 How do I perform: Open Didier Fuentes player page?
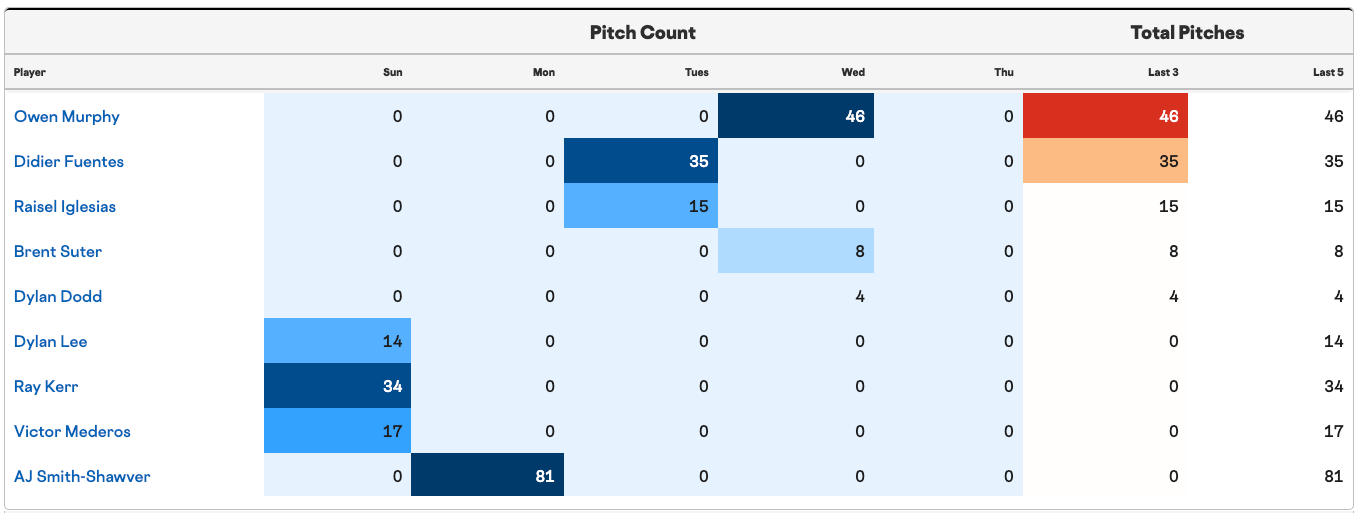click(69, 161)
